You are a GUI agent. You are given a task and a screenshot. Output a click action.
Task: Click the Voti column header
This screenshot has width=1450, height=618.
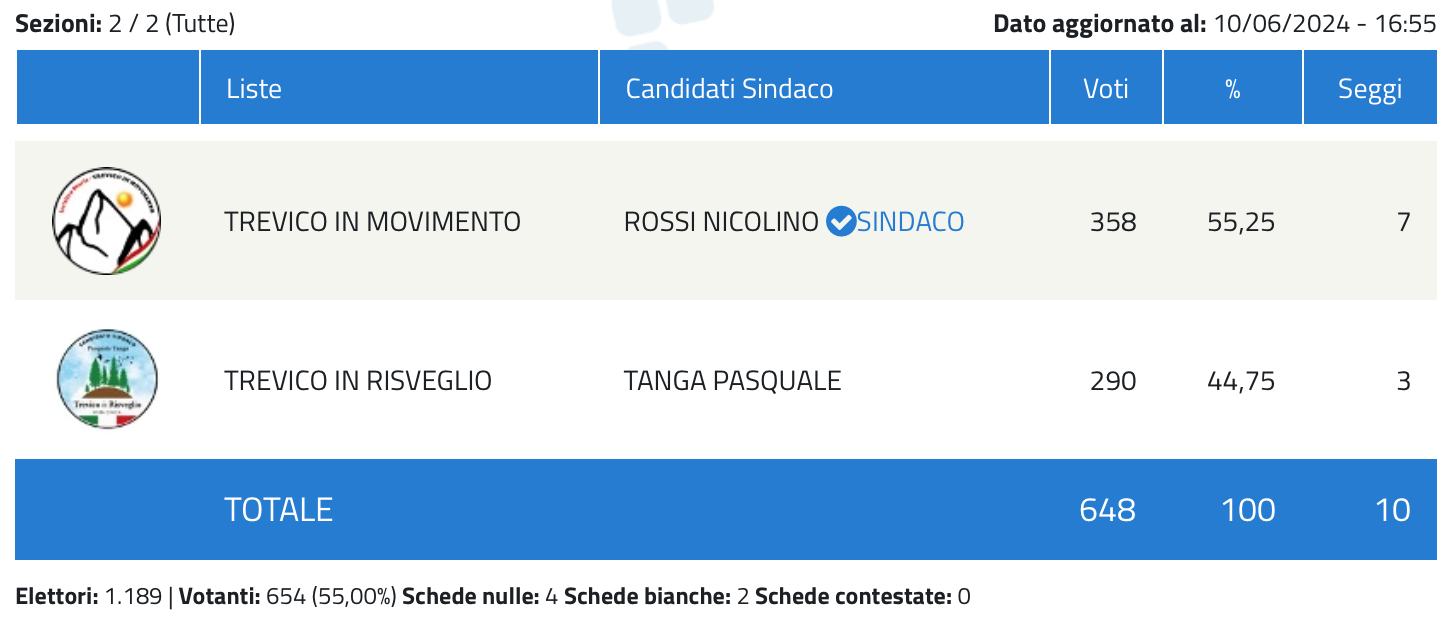[x=1106, y=88]
